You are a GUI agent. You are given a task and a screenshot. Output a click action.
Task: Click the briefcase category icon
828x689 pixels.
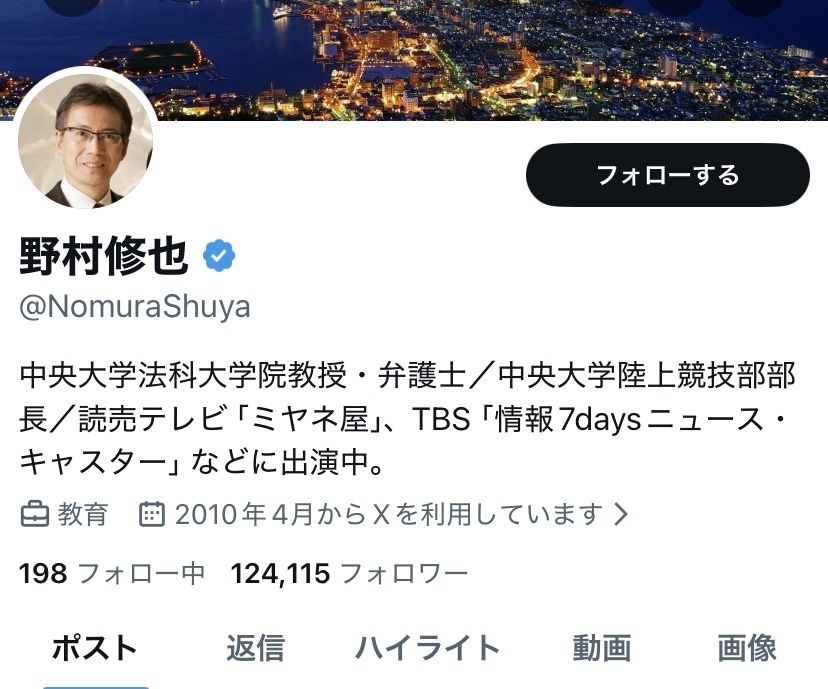coord(35,514)
